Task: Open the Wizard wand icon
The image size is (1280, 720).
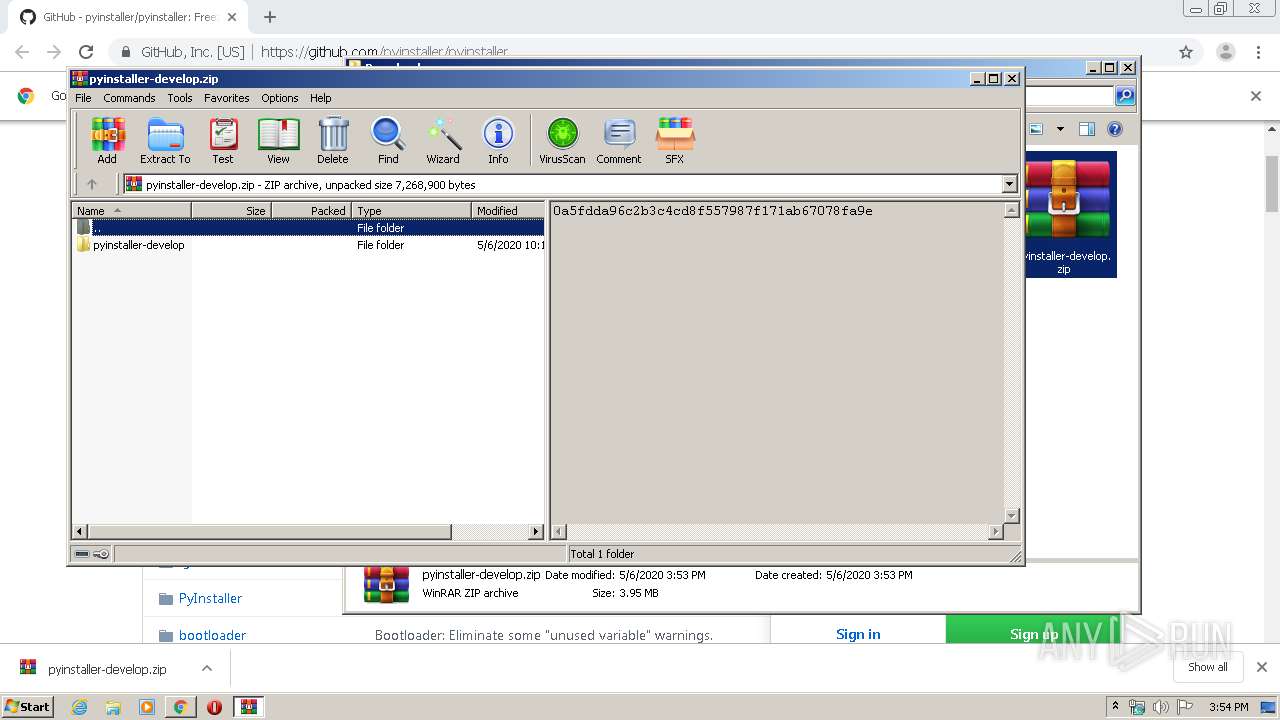Action: coord(443,141)
